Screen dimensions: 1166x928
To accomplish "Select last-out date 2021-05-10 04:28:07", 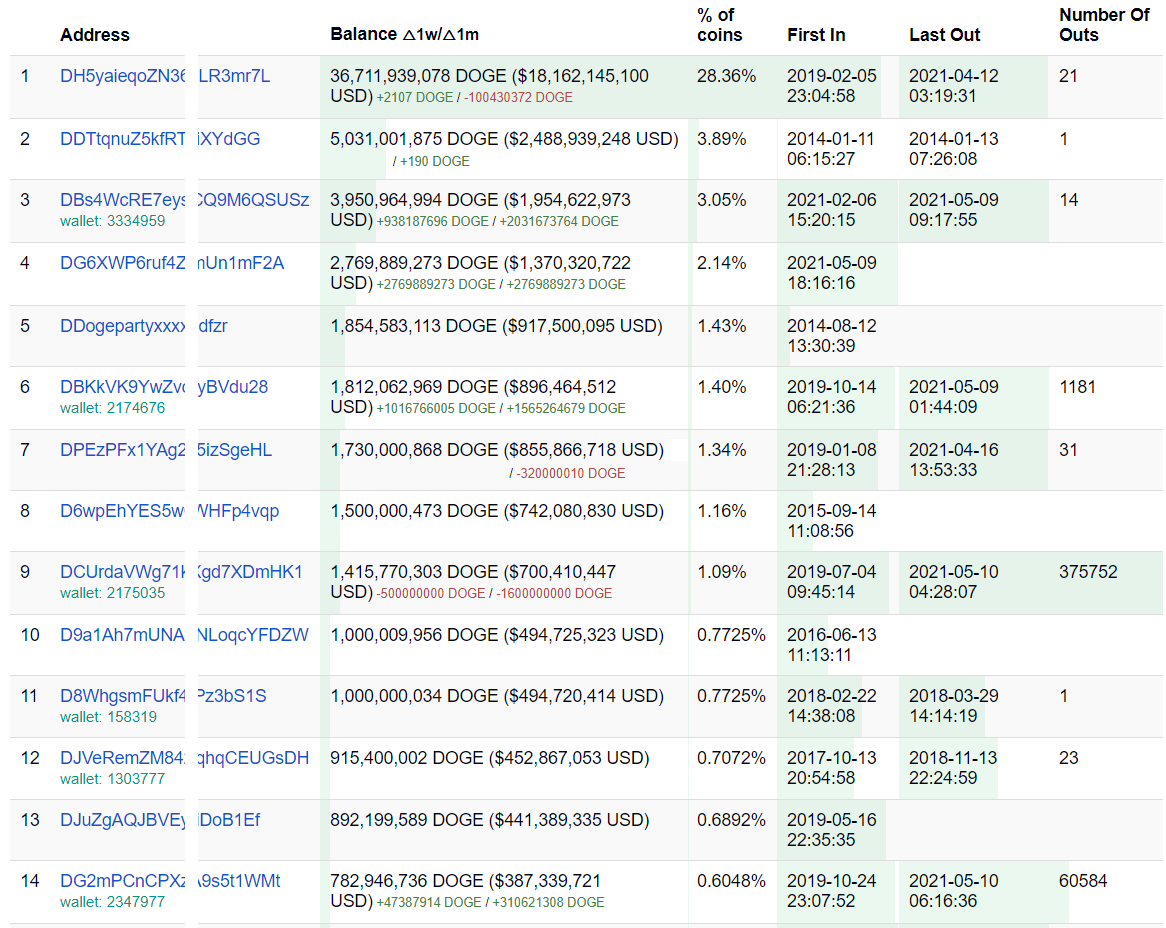I will (953, 581).
